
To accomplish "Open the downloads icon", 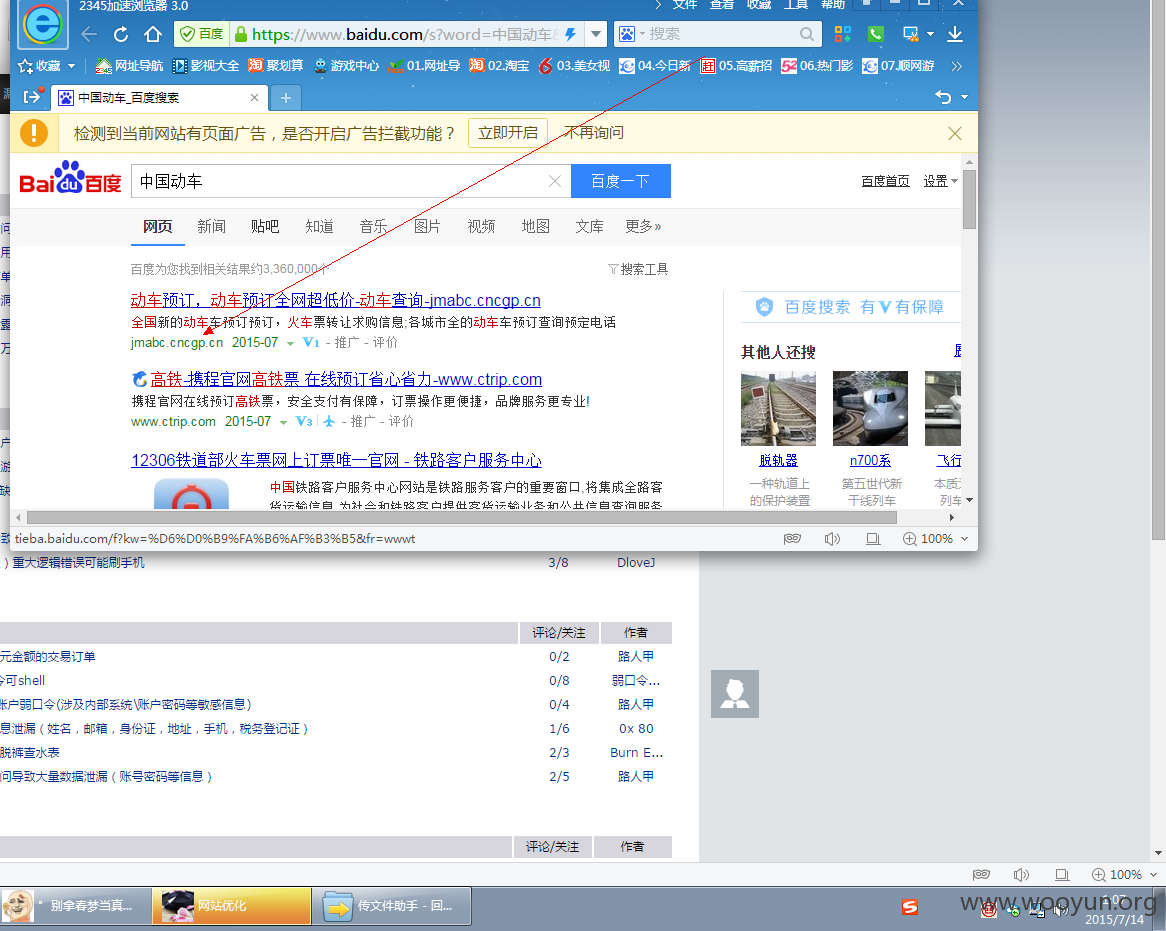I will 955,34.
